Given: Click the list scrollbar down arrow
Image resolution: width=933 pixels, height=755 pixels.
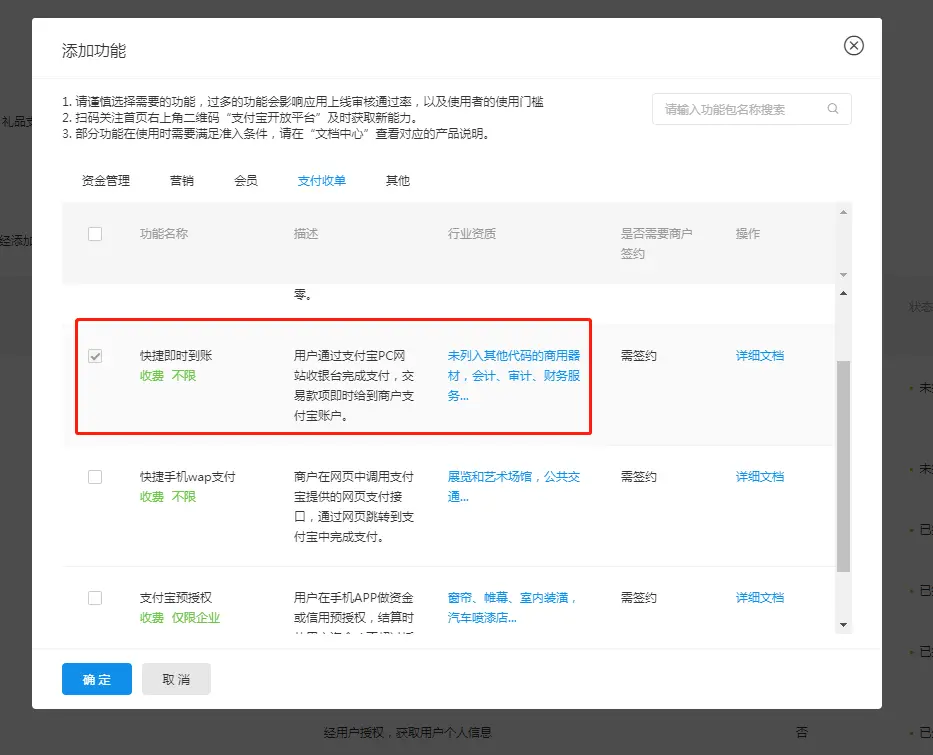Looking at the screenshot, I should pyautogui.click(x=843, y=625).
